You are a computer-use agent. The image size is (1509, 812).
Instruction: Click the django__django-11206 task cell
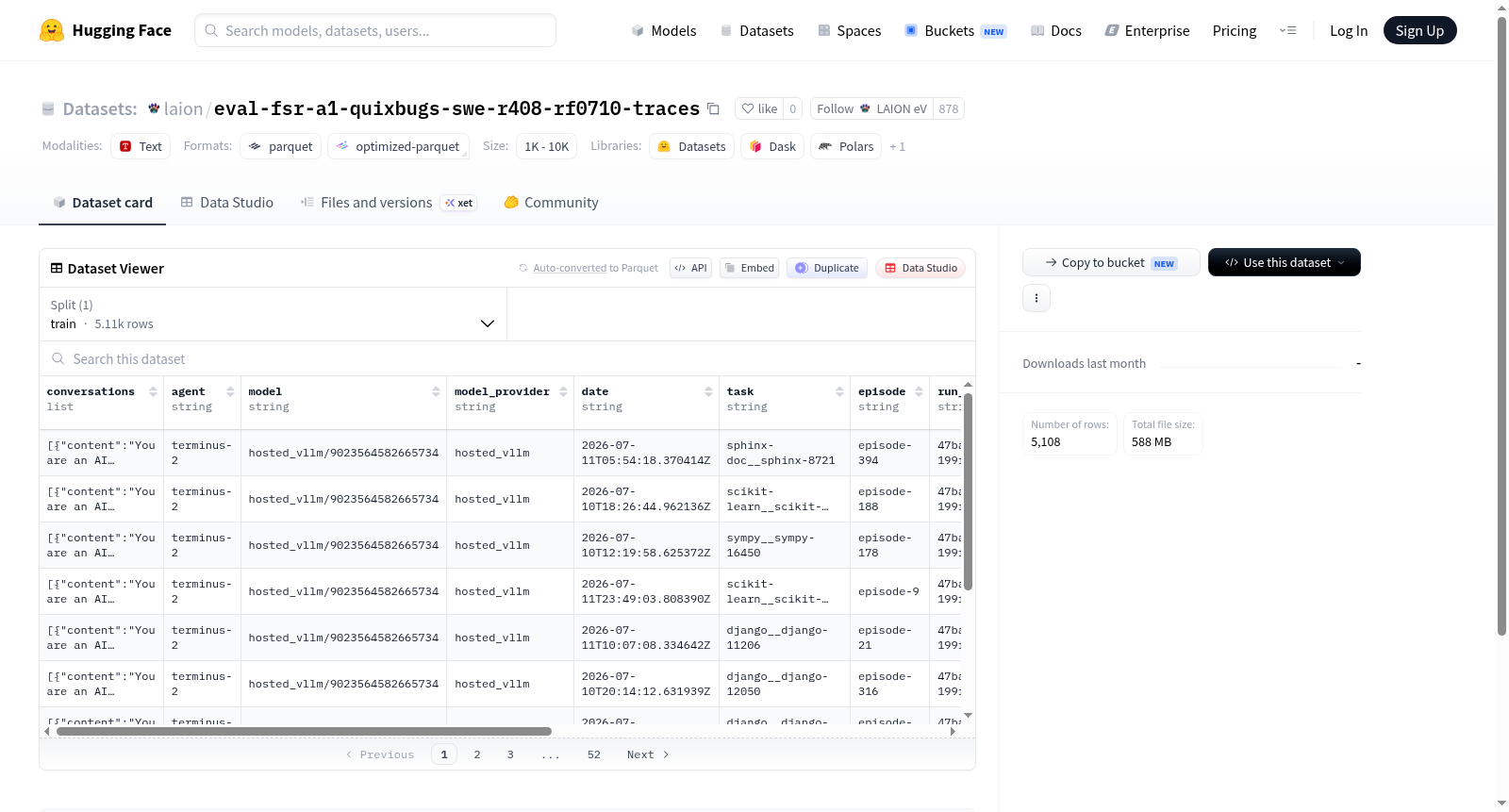(x=784, y=638)
